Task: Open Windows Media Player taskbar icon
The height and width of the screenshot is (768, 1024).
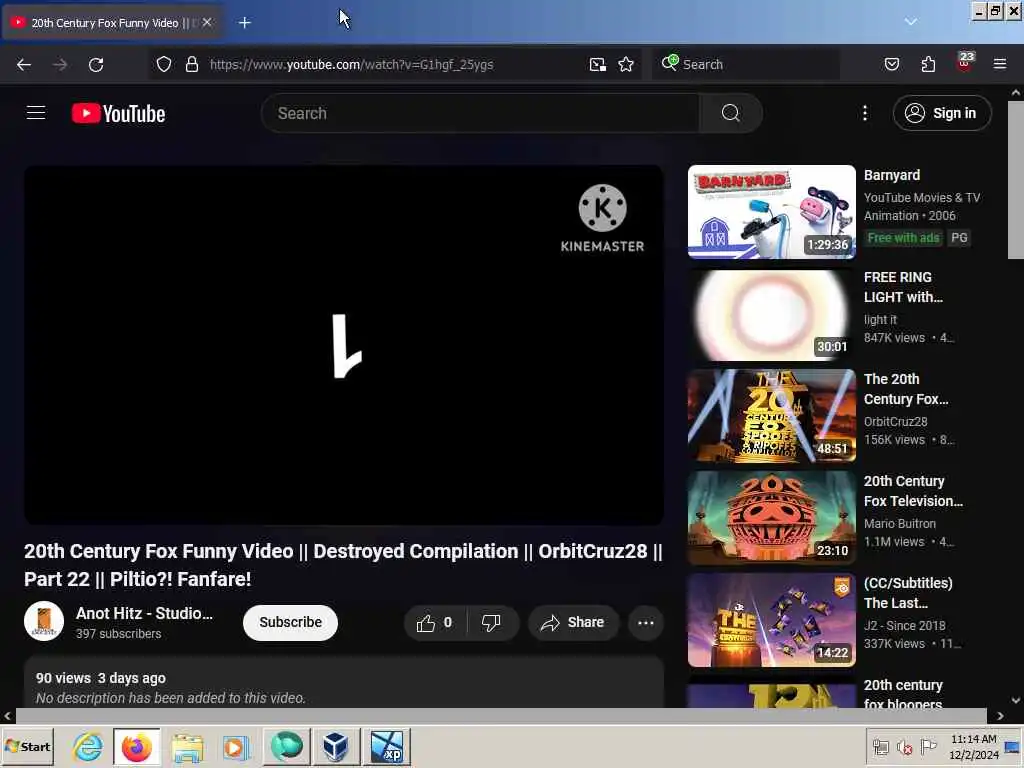Action: click(236, 746)
